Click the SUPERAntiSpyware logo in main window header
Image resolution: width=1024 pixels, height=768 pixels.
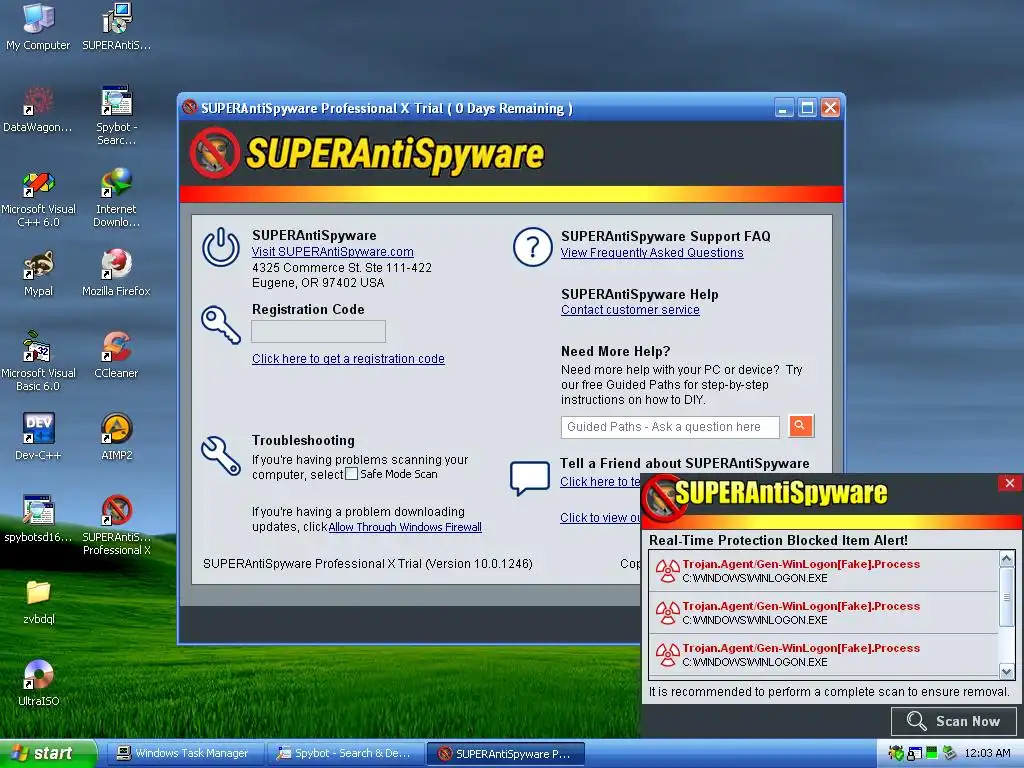pyautogui.click(x=366, y=153)
